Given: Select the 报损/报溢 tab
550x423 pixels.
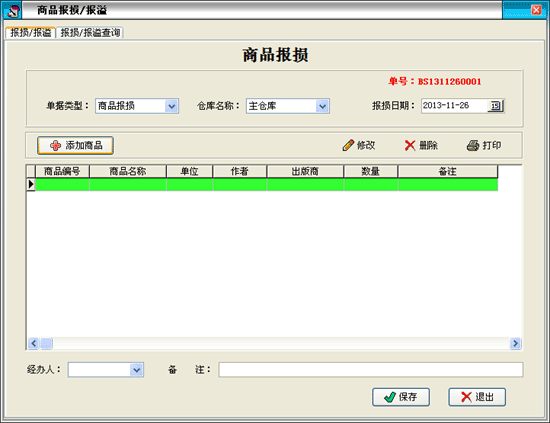Looking at the screenshot, I should tap(31, 33).
